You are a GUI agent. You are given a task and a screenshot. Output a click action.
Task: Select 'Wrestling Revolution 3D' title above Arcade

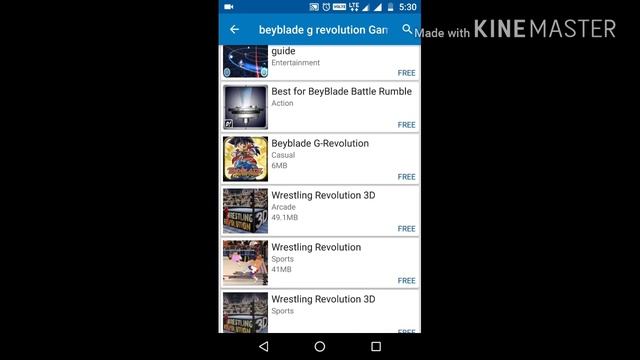323,195
